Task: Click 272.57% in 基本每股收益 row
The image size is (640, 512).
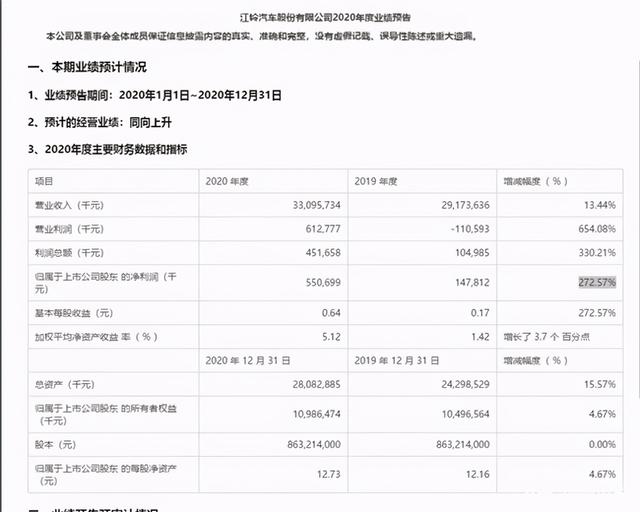Action: pyautogui.click(x=597, y=313)
